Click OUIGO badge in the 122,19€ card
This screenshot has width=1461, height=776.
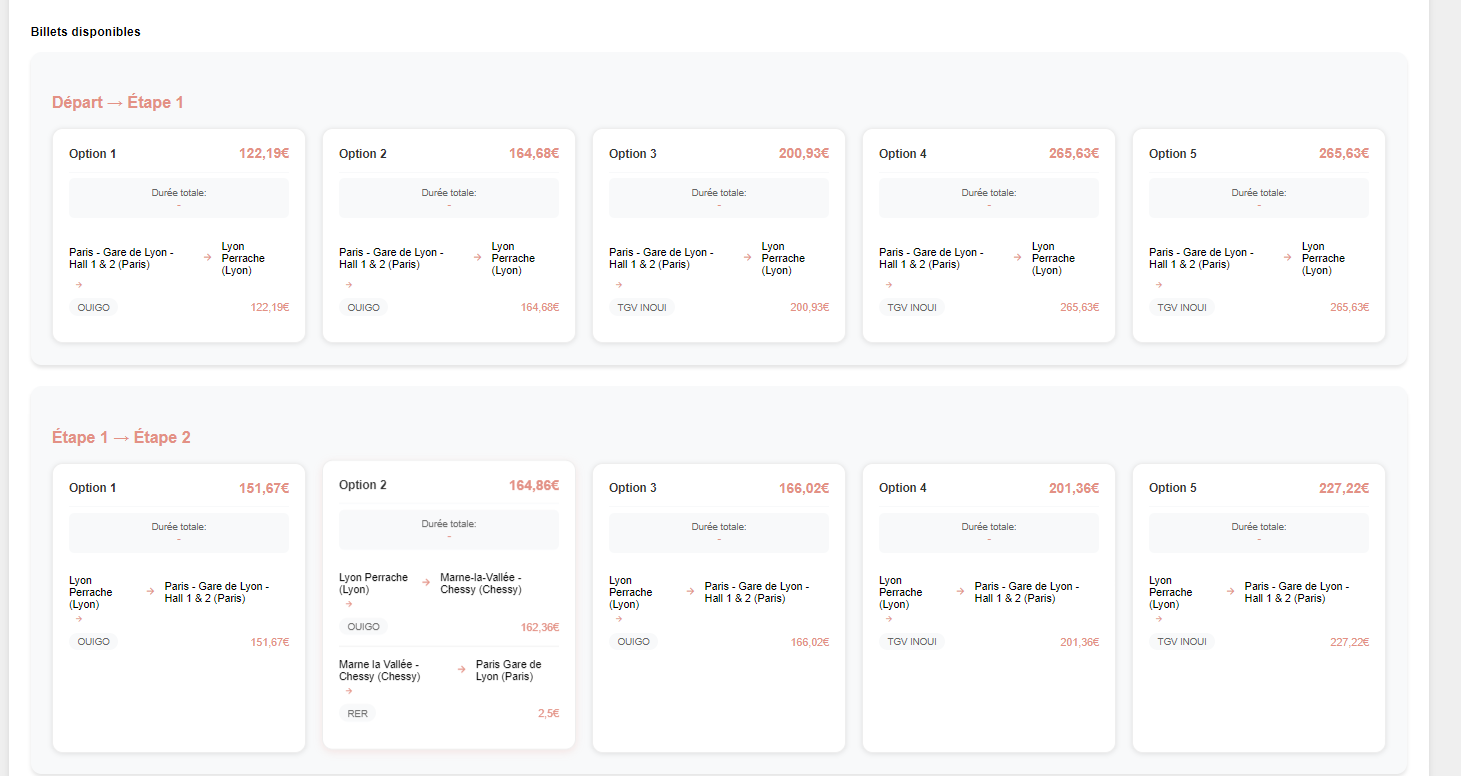pos(93,308)
